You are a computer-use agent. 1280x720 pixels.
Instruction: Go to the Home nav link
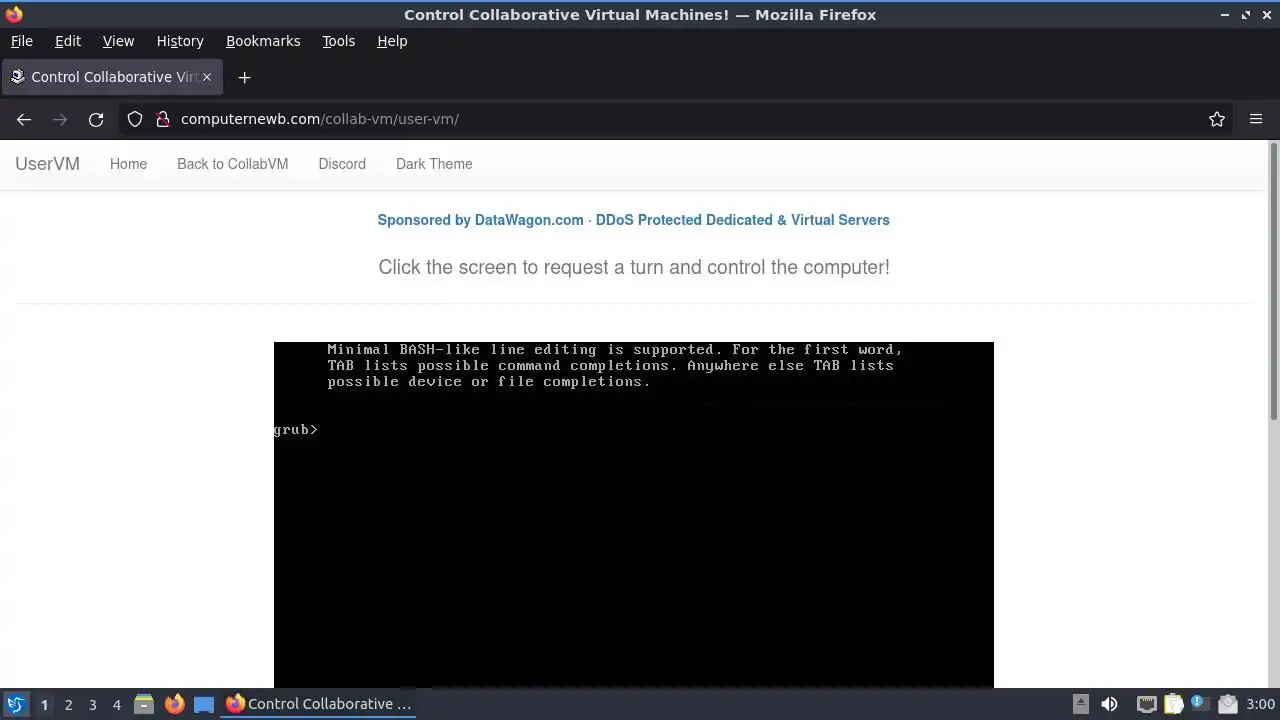128,164
